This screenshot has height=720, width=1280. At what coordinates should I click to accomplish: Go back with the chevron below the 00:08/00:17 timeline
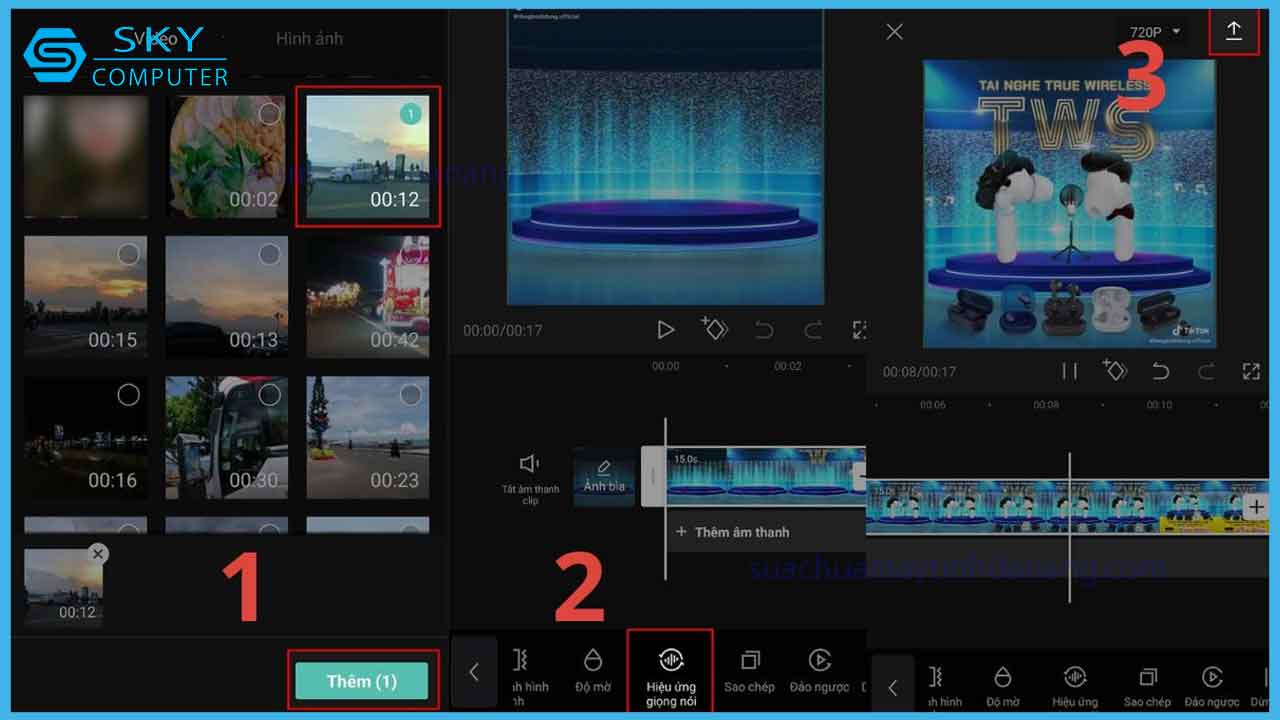coord(893,687)
